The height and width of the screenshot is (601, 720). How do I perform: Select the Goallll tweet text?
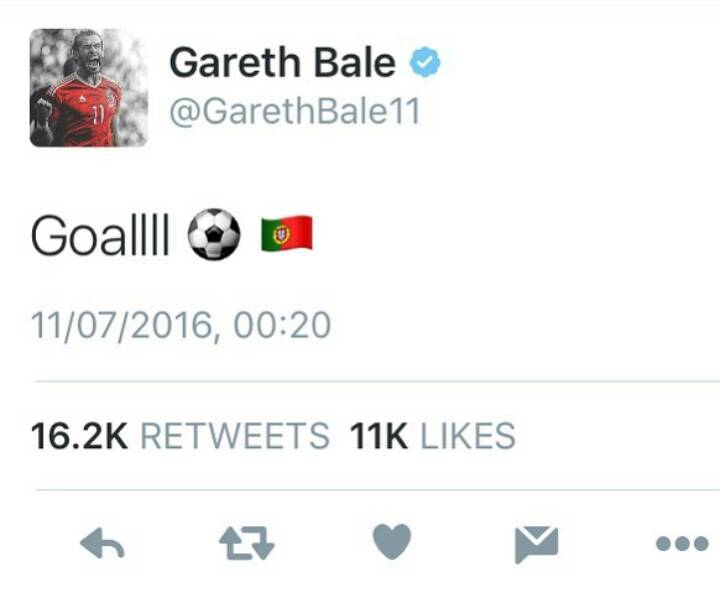click(100, 235)
